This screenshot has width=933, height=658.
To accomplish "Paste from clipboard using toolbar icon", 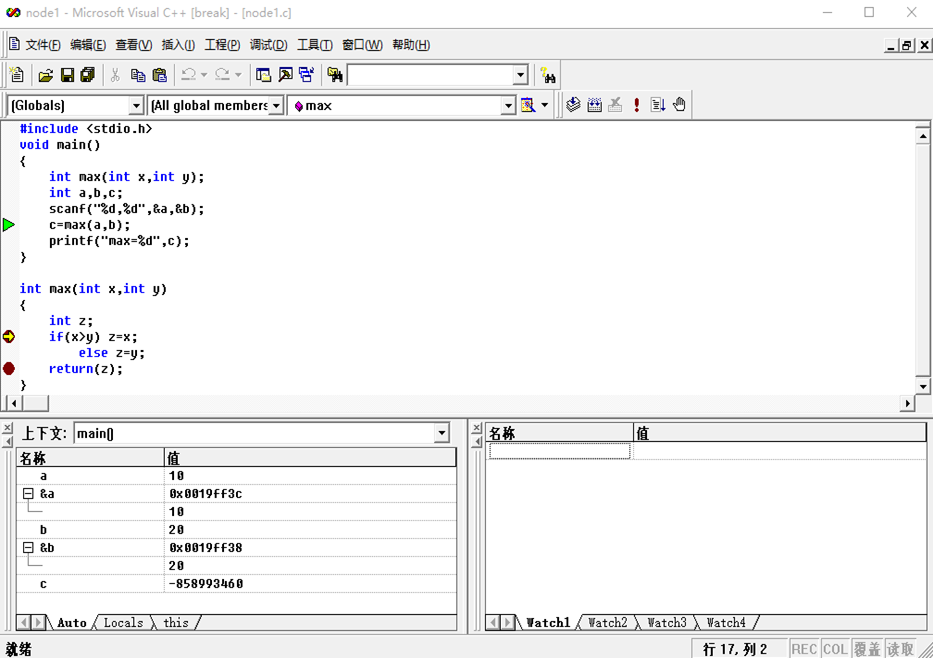I will (x=159, y=75).
